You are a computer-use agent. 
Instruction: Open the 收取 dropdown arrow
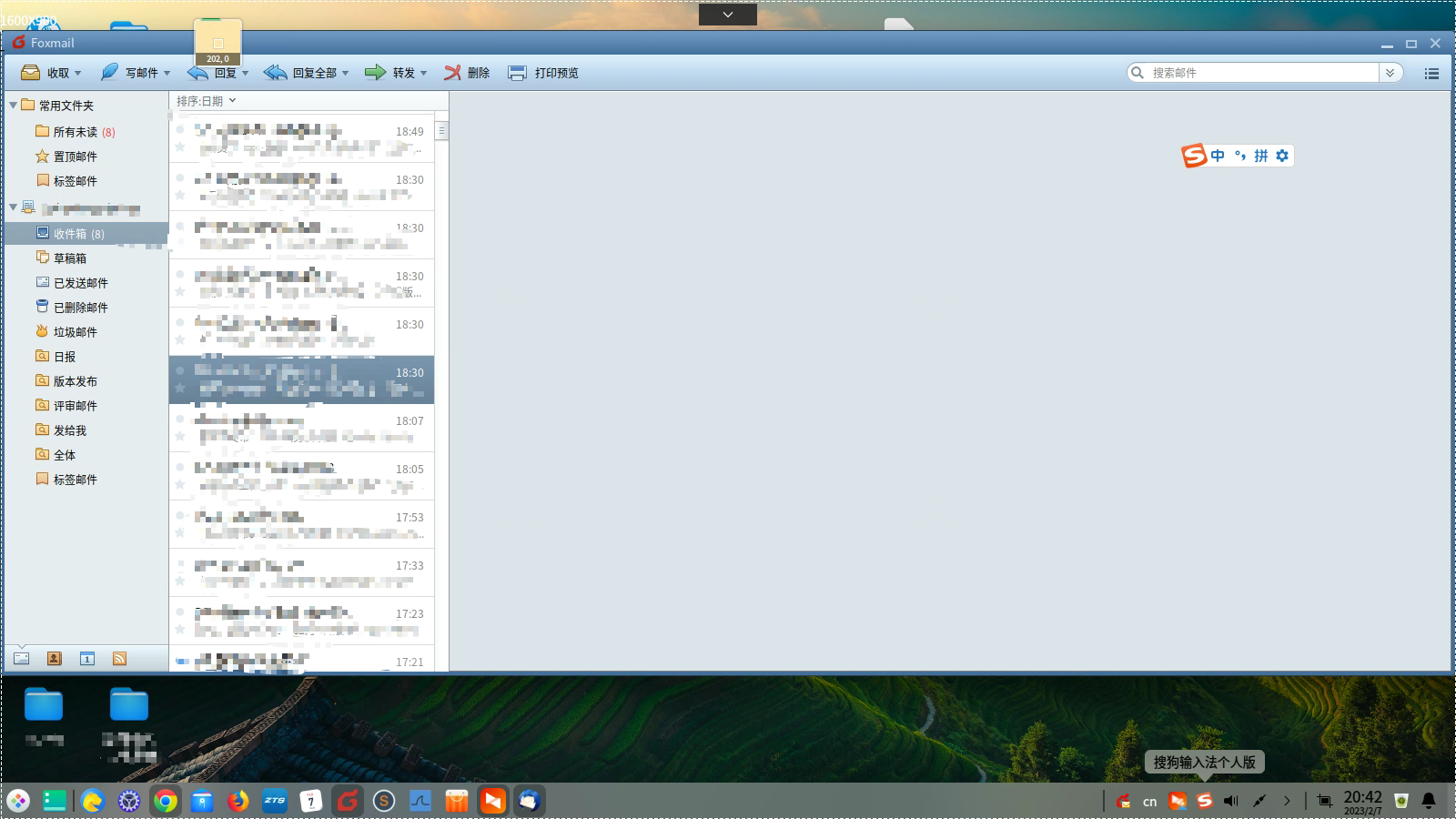coord(78,73)
